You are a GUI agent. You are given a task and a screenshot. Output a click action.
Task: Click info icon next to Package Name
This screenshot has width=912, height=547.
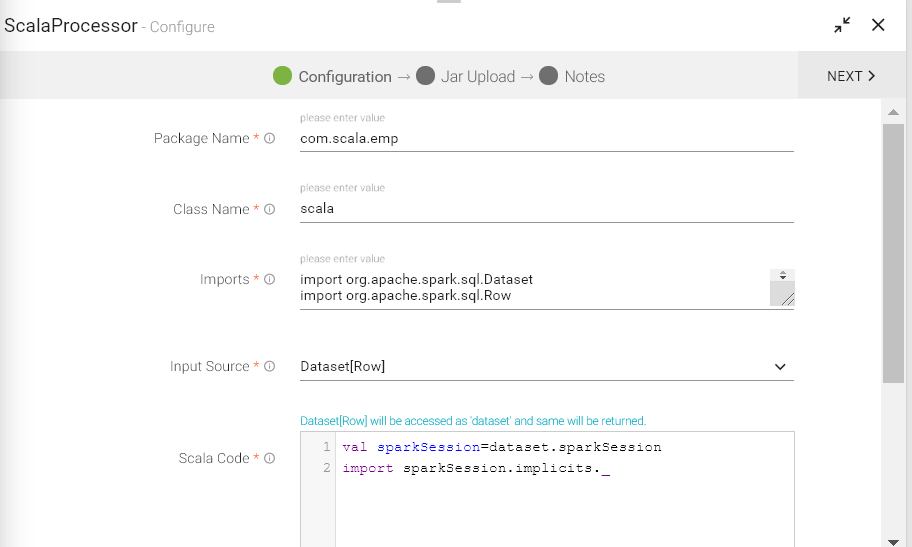[x=269, y=139]
